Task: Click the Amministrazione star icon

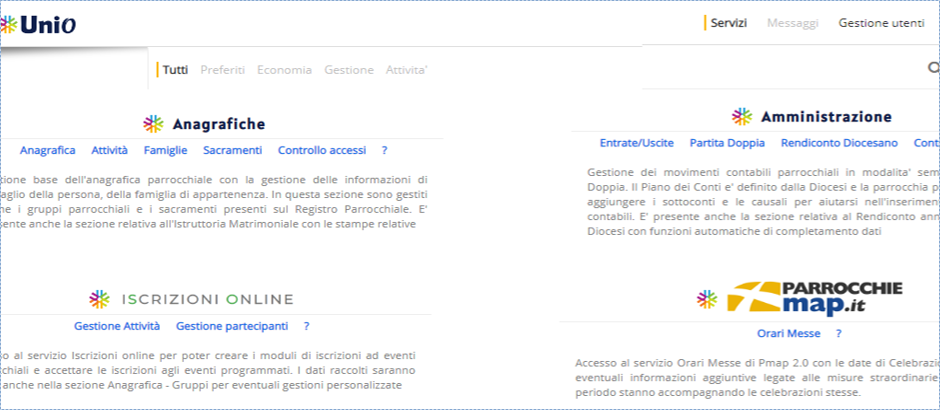Action: click(741, 117)
